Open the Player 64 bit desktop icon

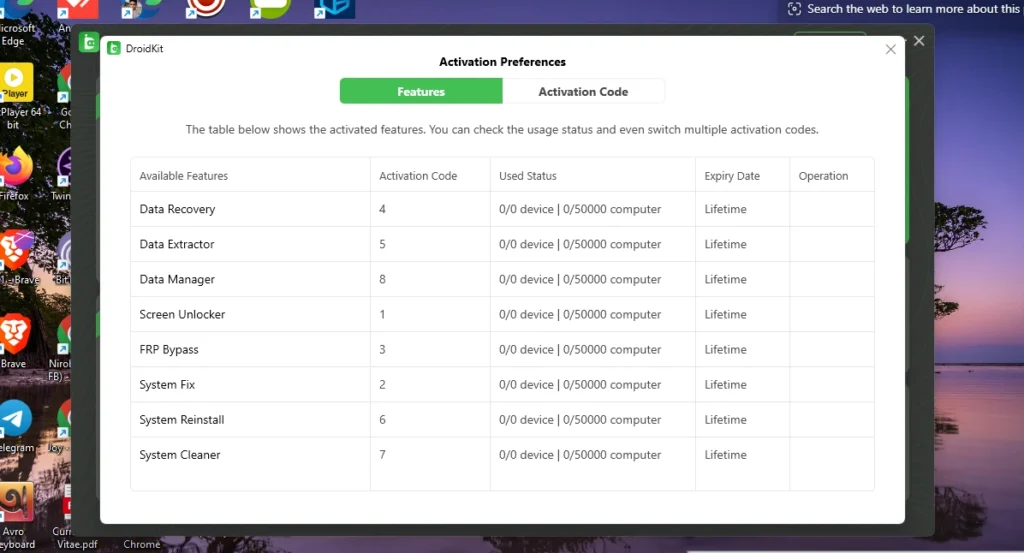pos(18,97)
